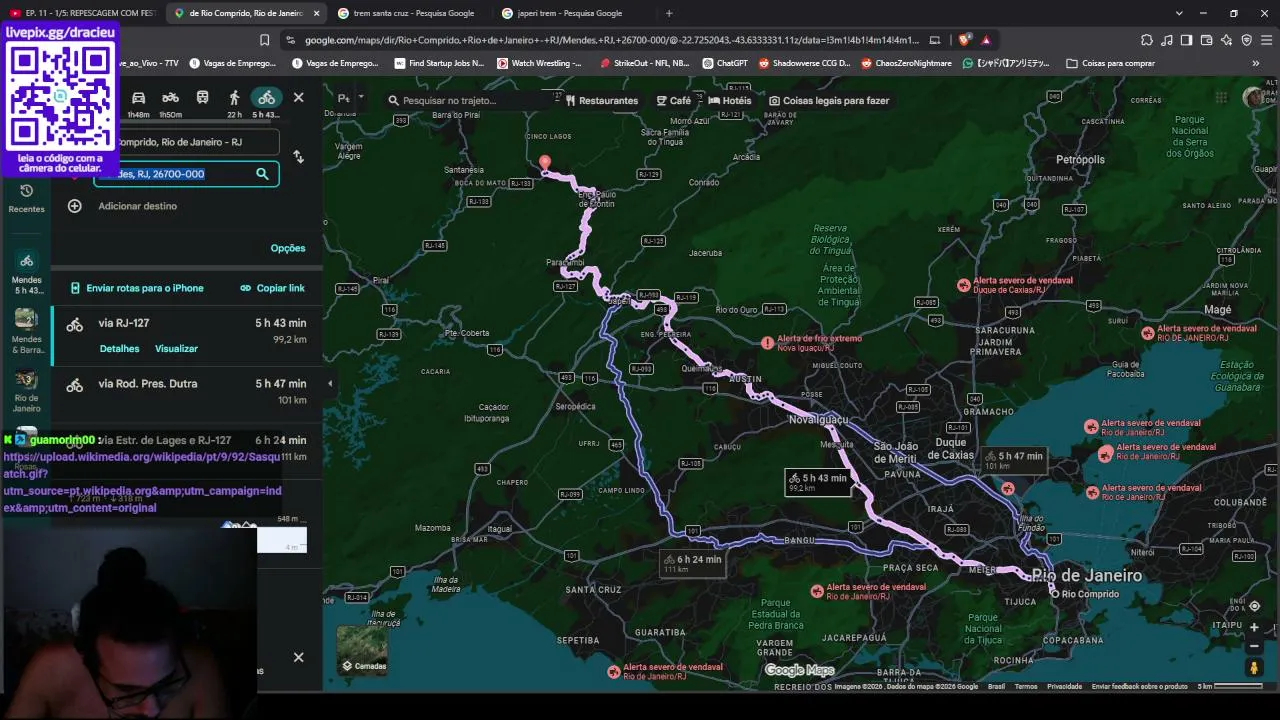The height and width of the screenshot is (720, 1280).
Task: Select motorcycle travel mode icon
Action: (171, 98)
